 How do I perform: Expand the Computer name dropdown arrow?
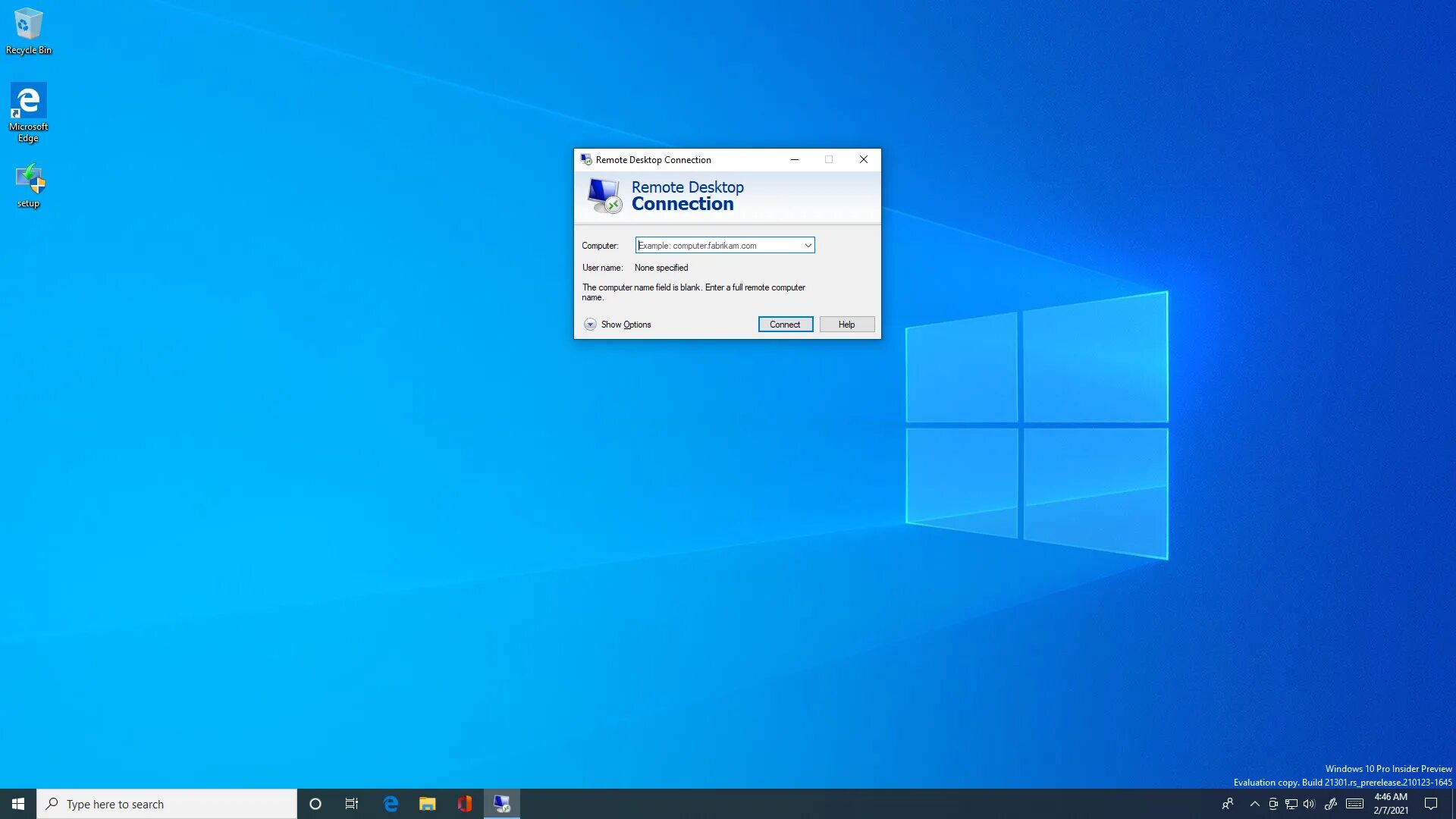coord(808,246)
